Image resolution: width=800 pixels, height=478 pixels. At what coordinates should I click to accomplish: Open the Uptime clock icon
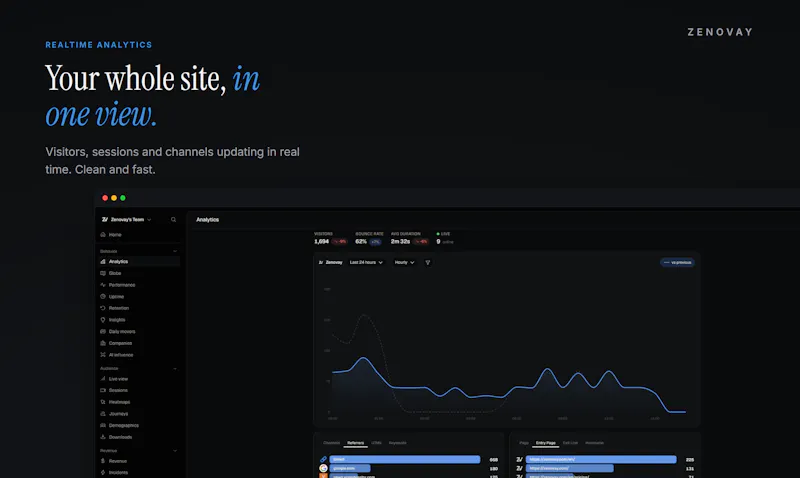103,296
